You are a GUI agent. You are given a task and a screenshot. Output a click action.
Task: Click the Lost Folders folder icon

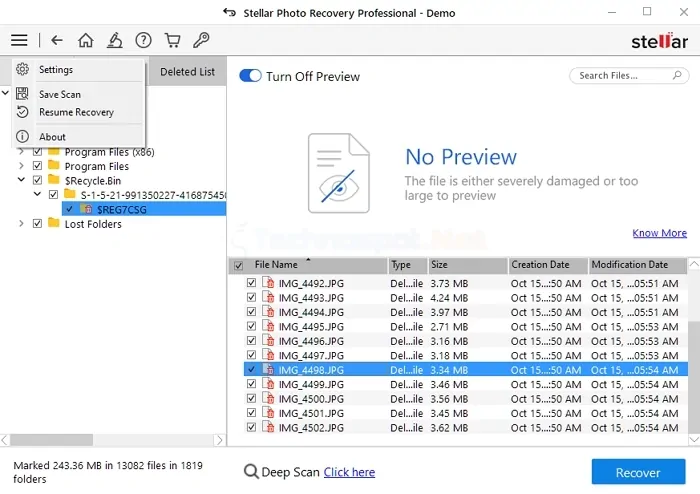(x=54, y=223)
